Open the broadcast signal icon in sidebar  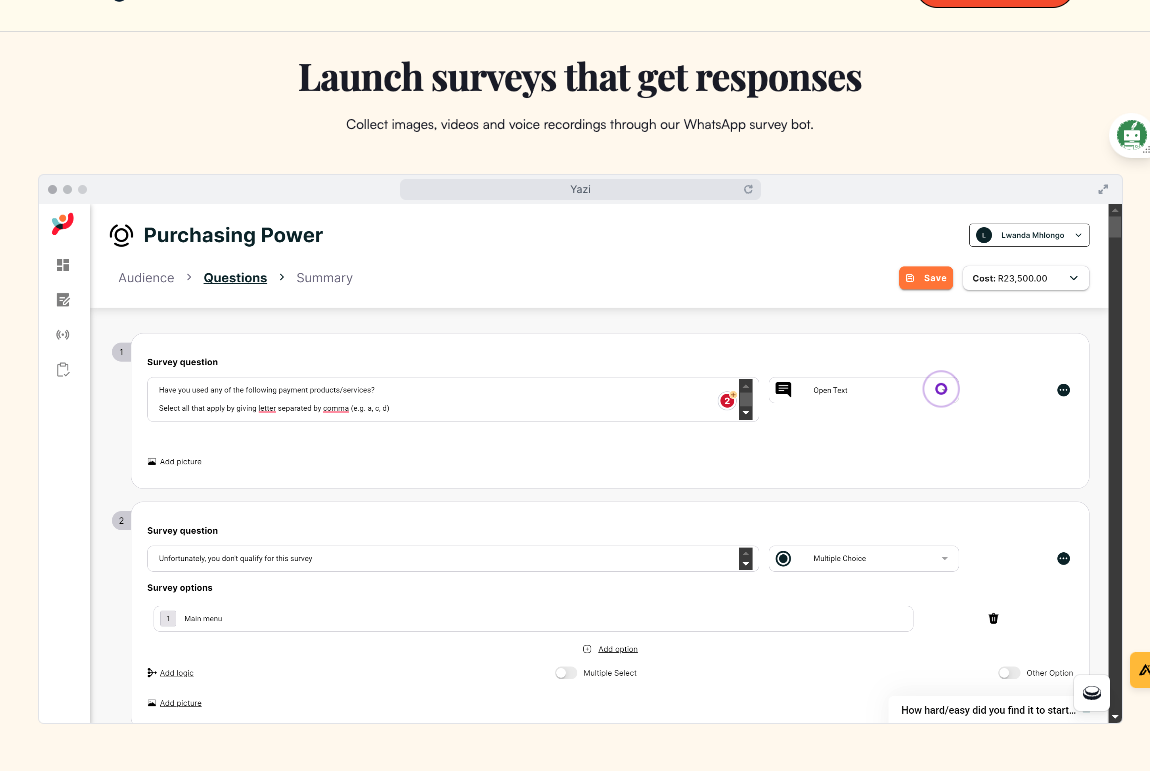[x=63, y=335]
